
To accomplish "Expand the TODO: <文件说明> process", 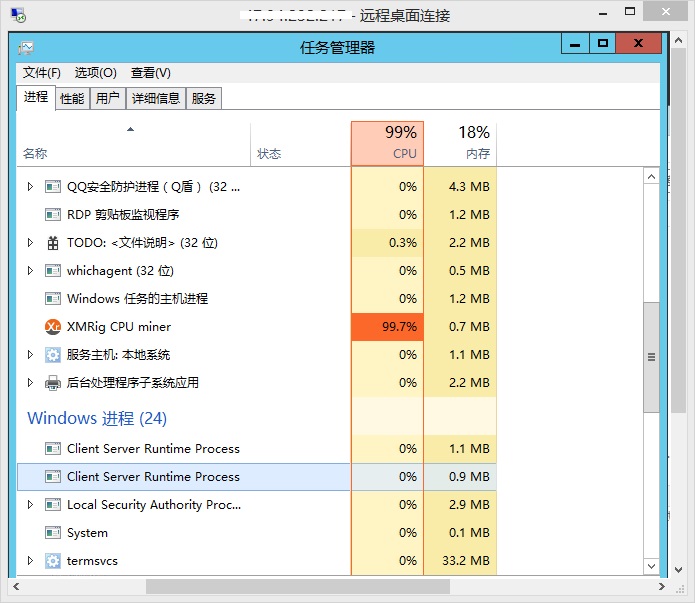I will point(30,243).
